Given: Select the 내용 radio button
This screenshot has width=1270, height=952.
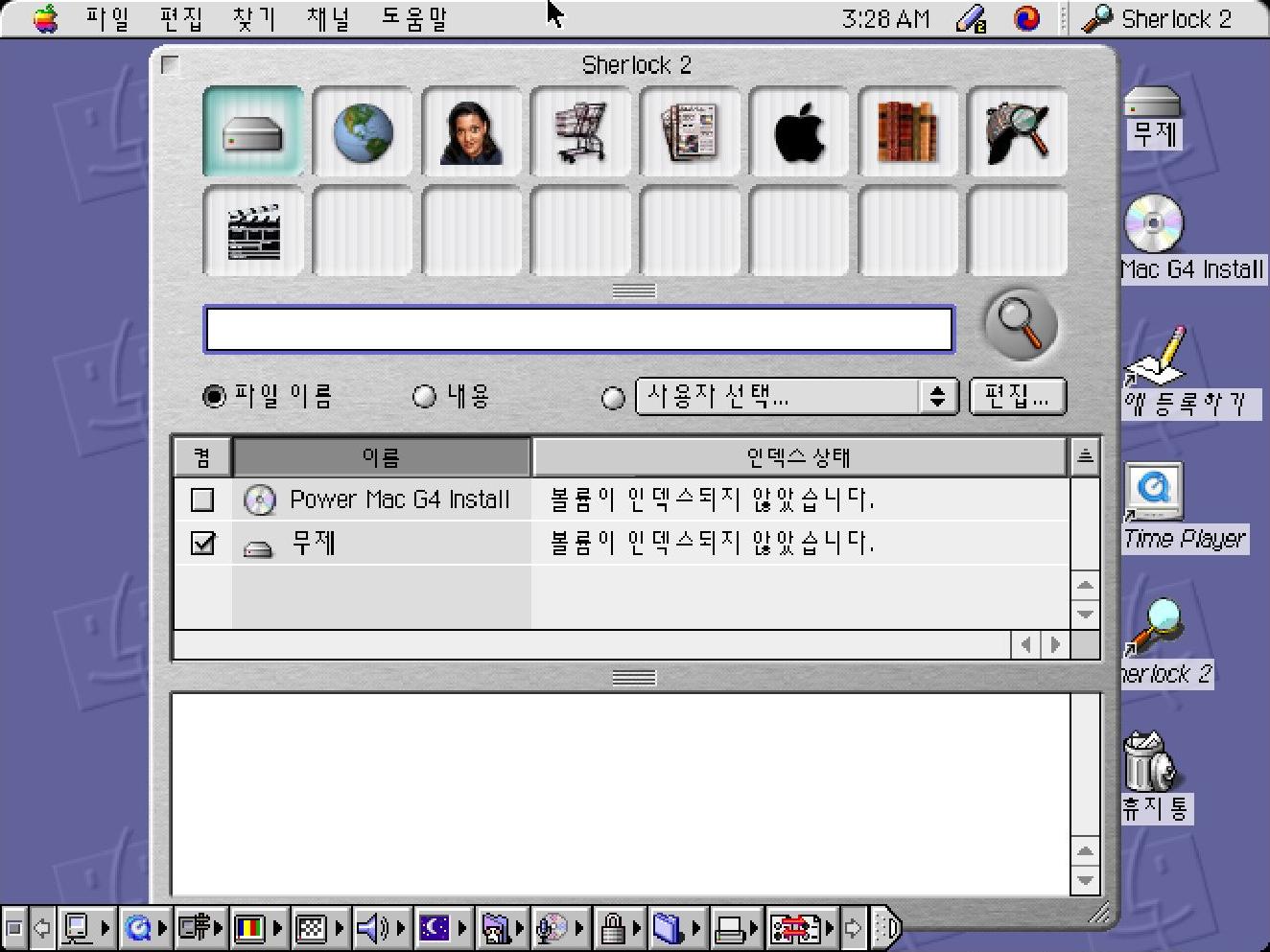Looking at the screenshot, I should tap(424, 396).
